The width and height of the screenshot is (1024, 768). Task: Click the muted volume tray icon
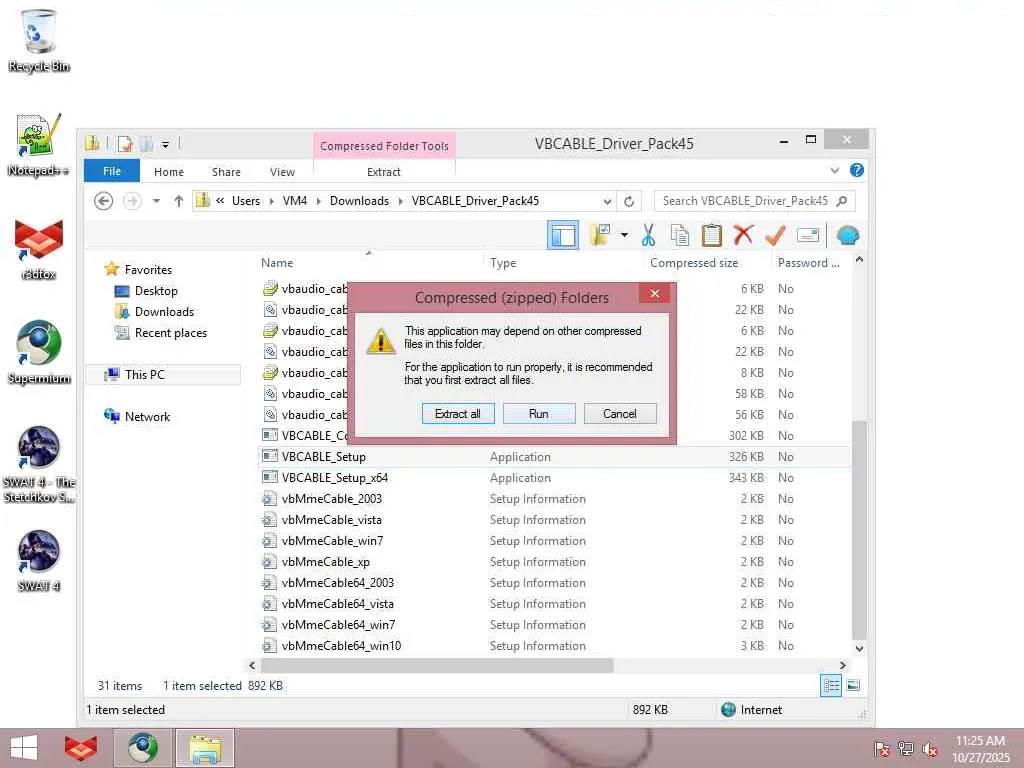point(929,749)
